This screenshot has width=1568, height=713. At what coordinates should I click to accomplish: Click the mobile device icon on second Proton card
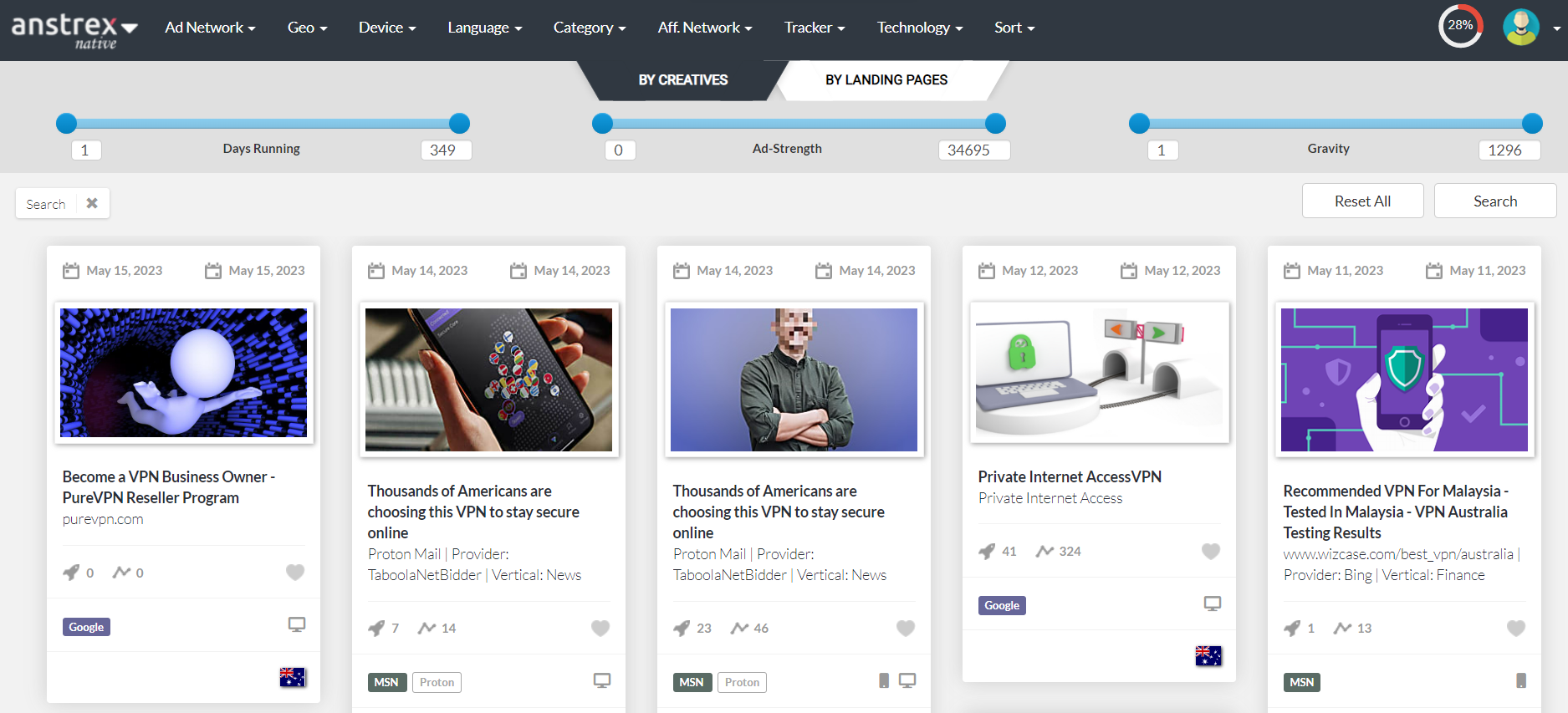click(884, 680)
